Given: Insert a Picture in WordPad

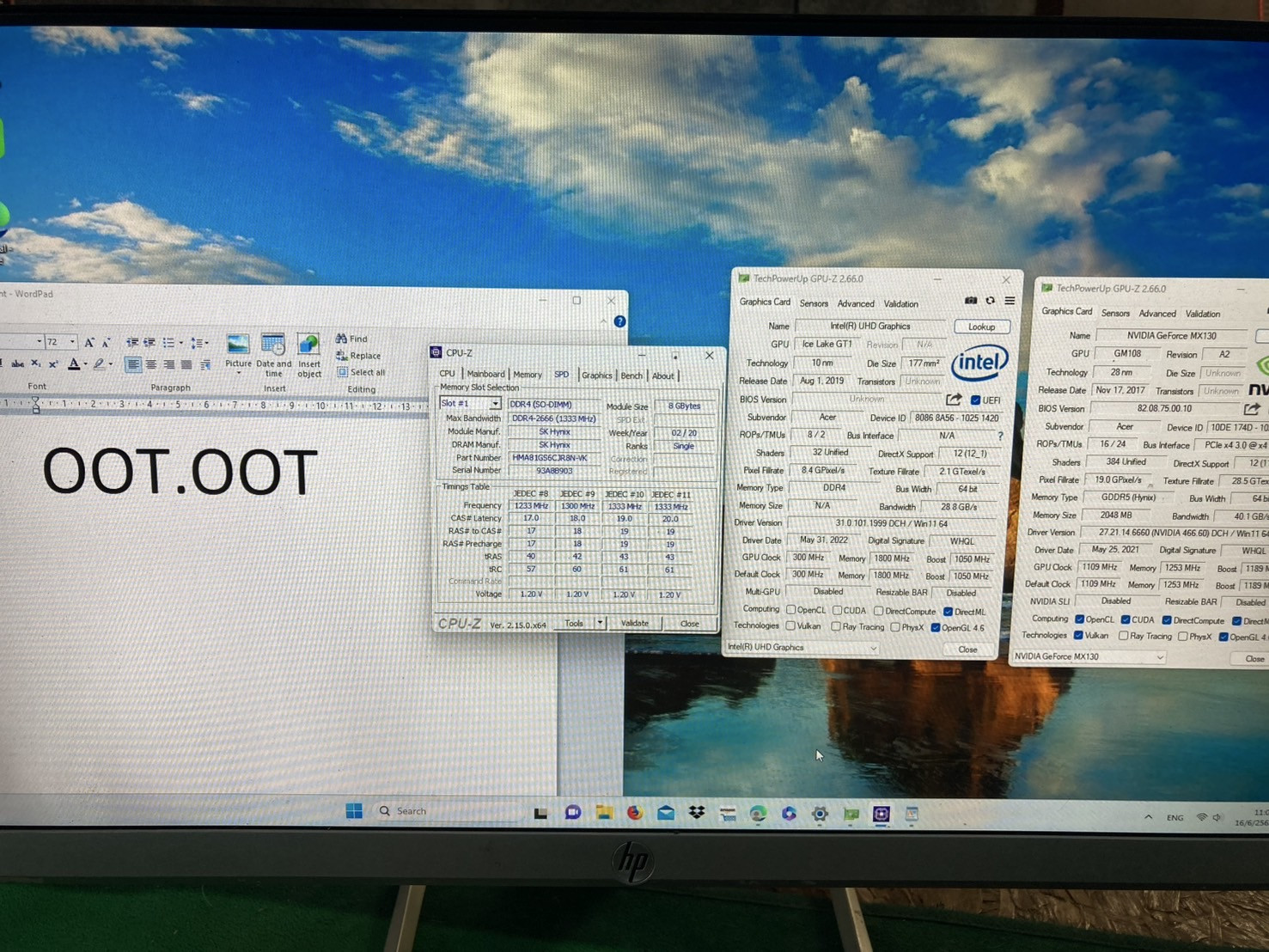Looking at the screenshot, I should [x=238, y=352].
